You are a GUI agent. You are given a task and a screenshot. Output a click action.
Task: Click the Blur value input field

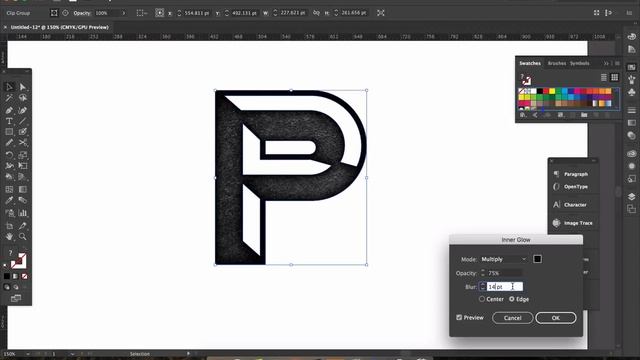[504, 287]
